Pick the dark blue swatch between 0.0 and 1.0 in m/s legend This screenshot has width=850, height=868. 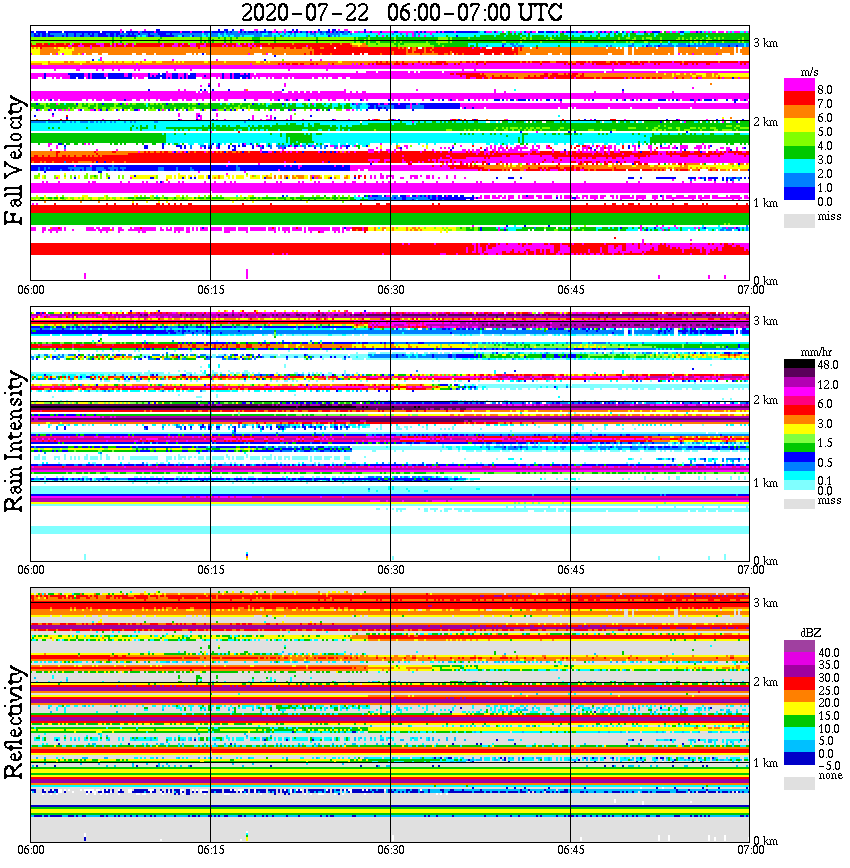tap(799, 194)
